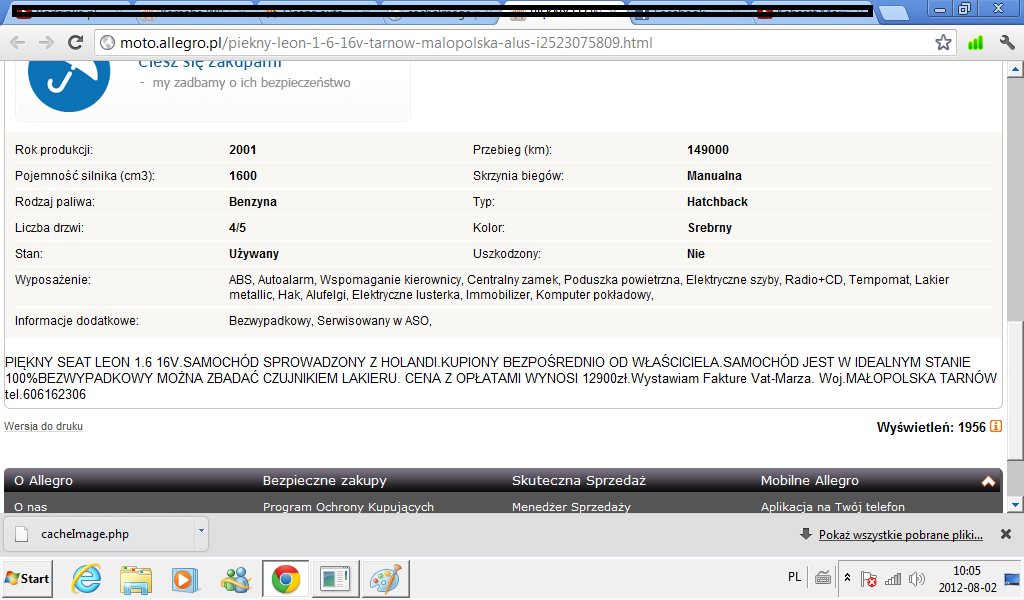Viewport: 1024px width, 600px height.
Task: Click the browser Forward arrow
Action: click(x=46, y=43)
